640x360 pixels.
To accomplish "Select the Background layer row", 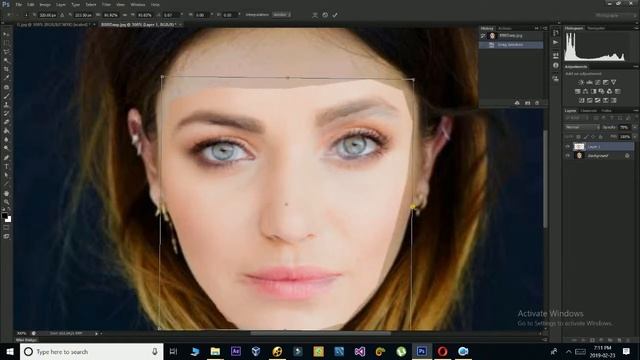I will click(x=599, y=156).
